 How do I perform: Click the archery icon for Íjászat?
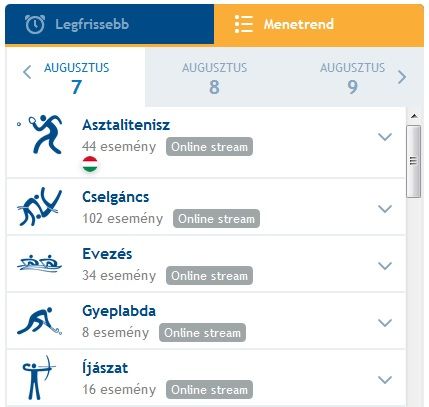[39, 377]
